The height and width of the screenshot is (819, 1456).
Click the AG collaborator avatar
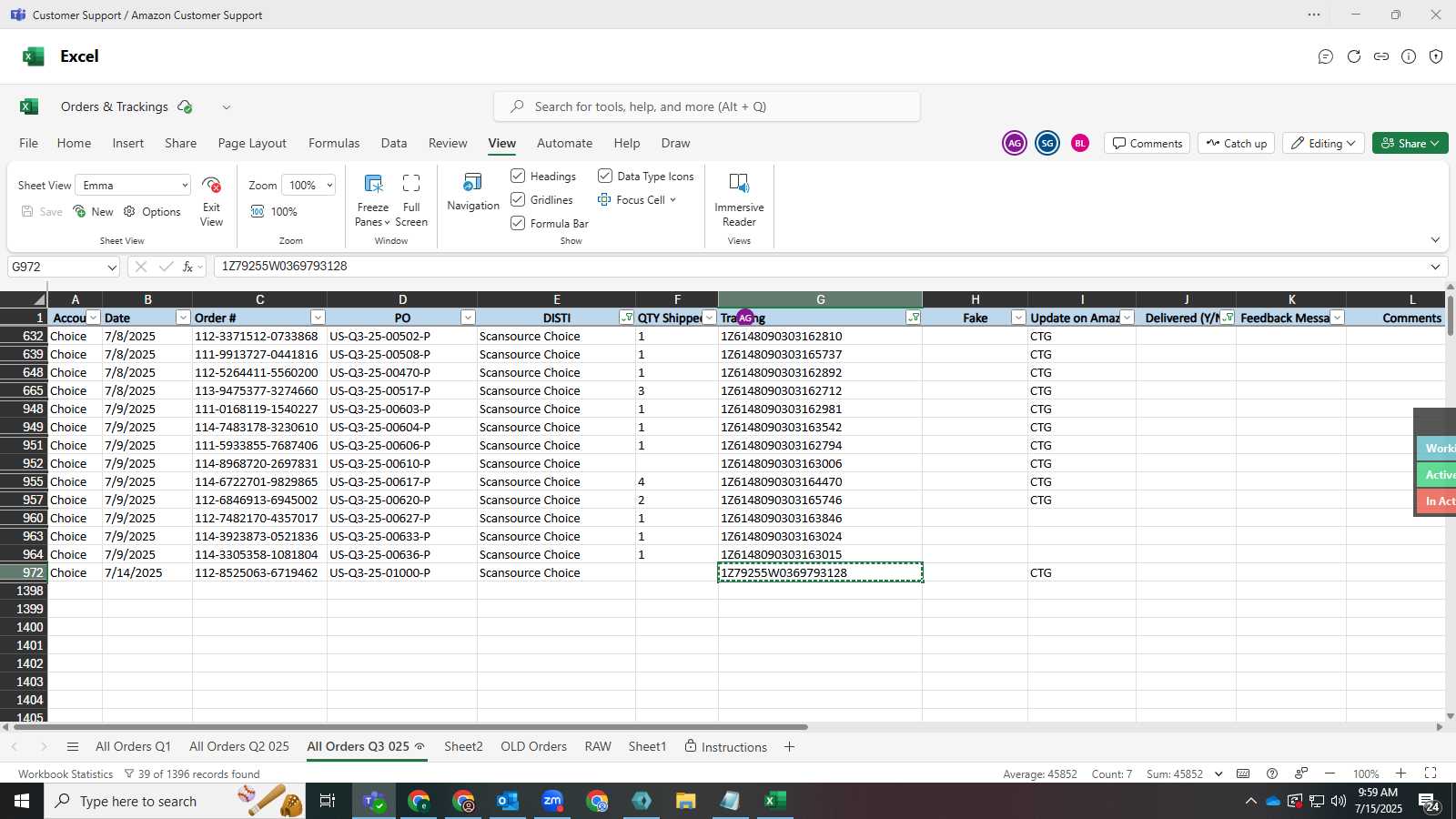coord(1015,143)
